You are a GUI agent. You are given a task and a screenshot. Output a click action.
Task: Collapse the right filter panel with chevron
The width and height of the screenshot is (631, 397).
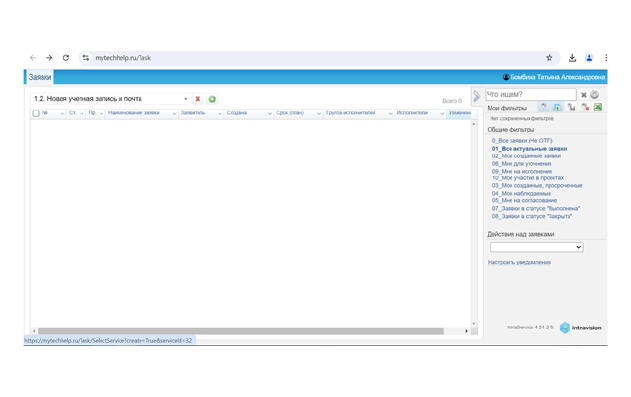pos(477,96)
